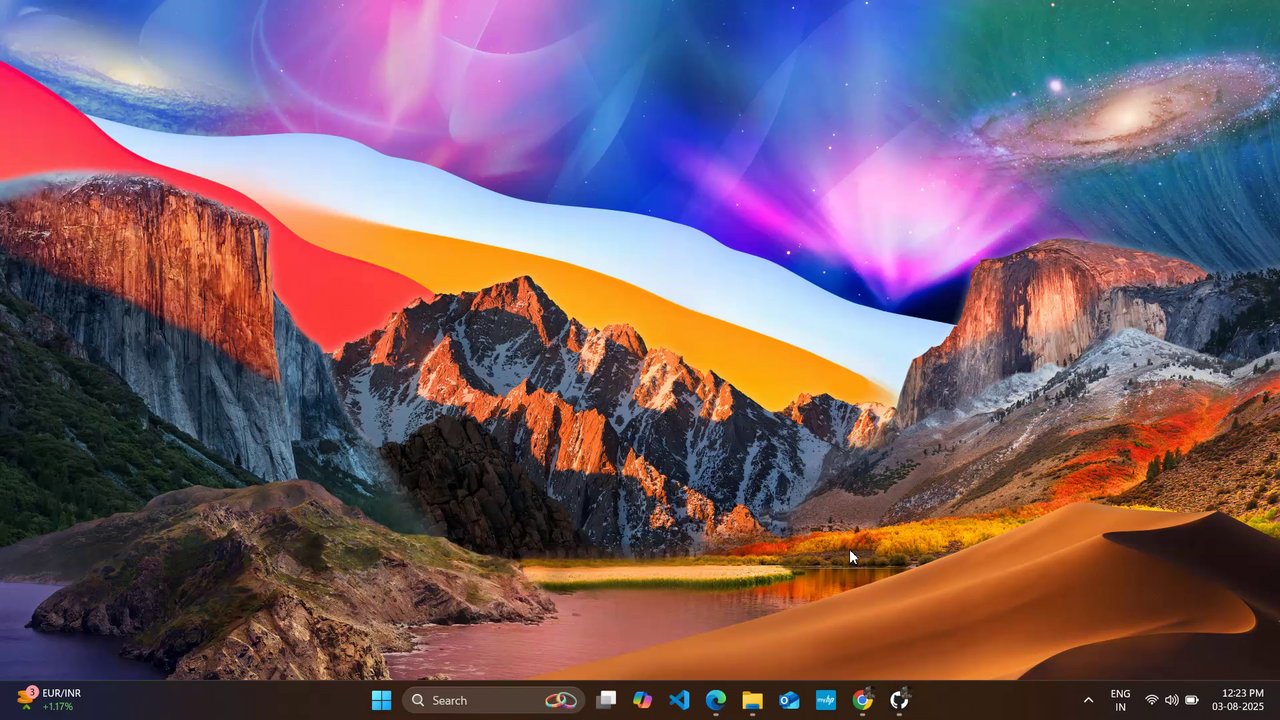Open File Explorer folder icon

(x=752, y=700)
